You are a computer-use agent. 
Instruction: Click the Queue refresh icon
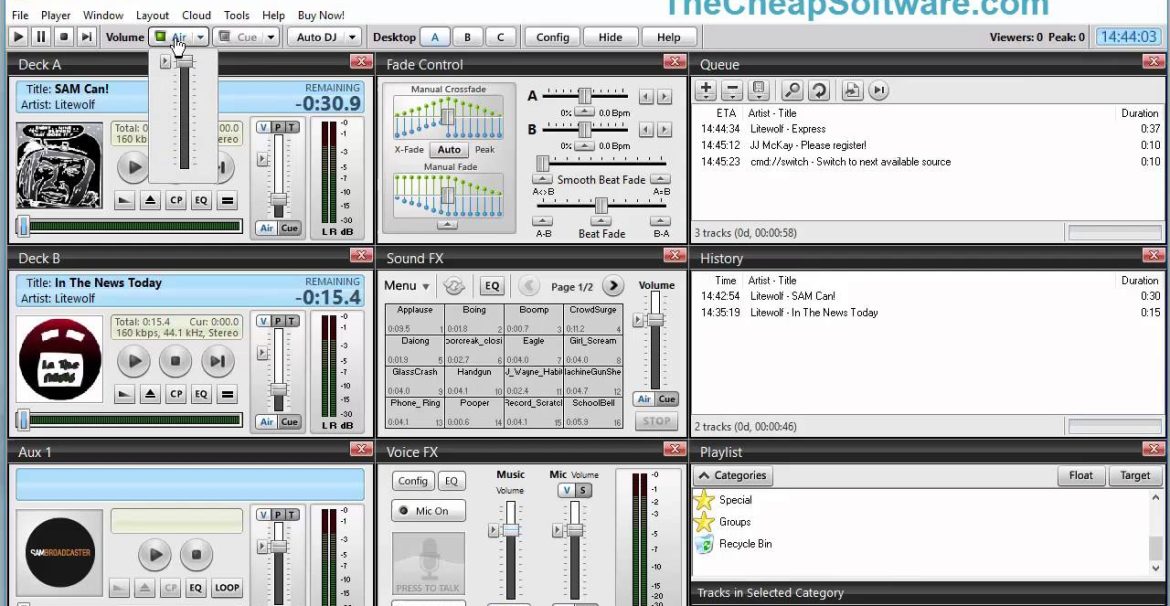pyautogui.click(x=819, y=90)
